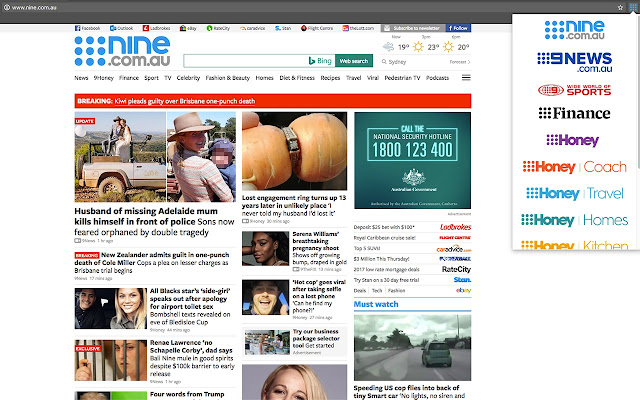Click the Web search button
The image size is (640, 400).
(x=354, y=61)
